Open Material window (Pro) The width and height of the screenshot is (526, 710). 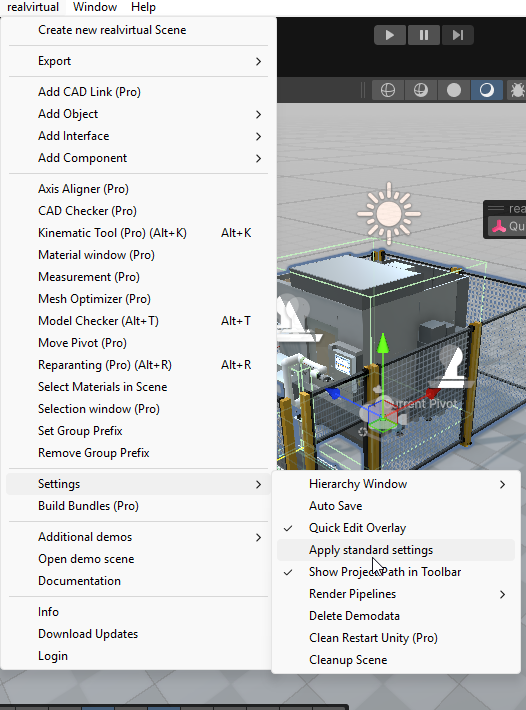(138, 255)
